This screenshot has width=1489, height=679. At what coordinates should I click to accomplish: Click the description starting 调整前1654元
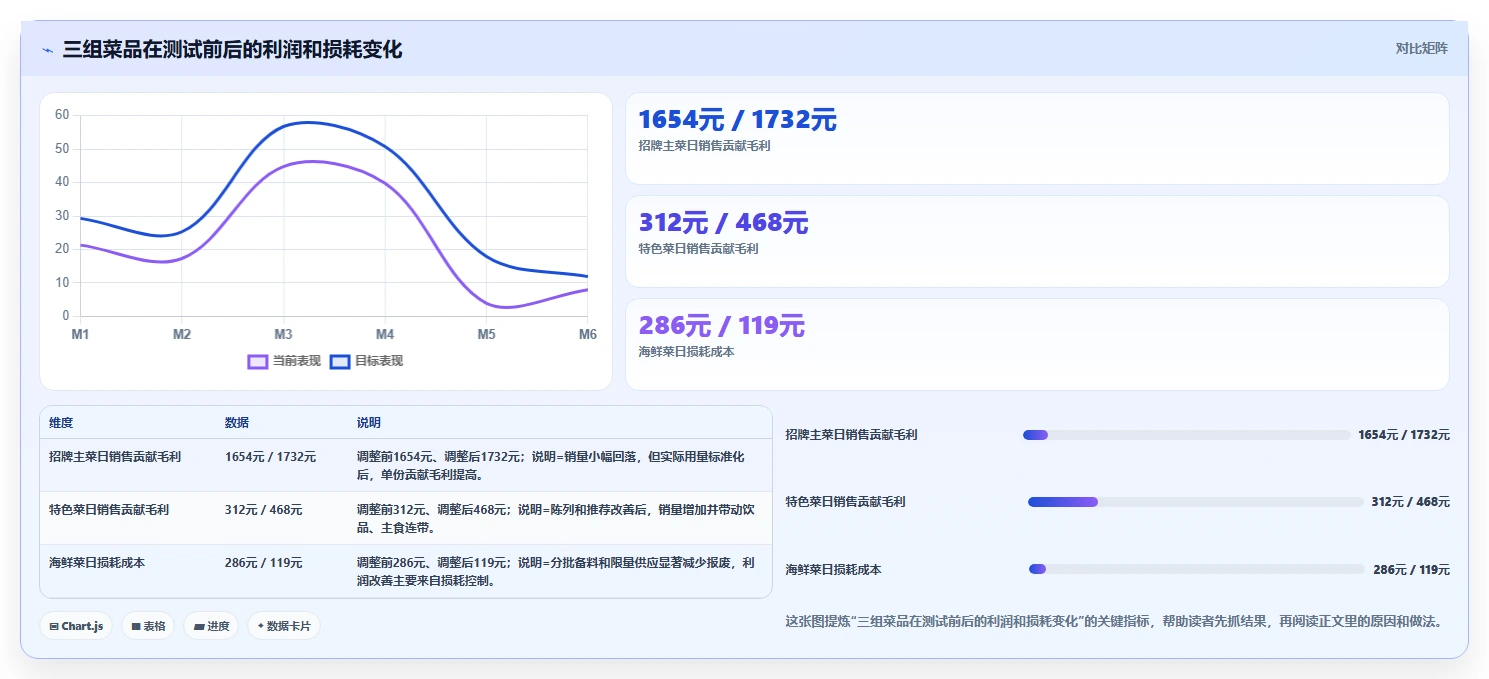pos(551,466)
